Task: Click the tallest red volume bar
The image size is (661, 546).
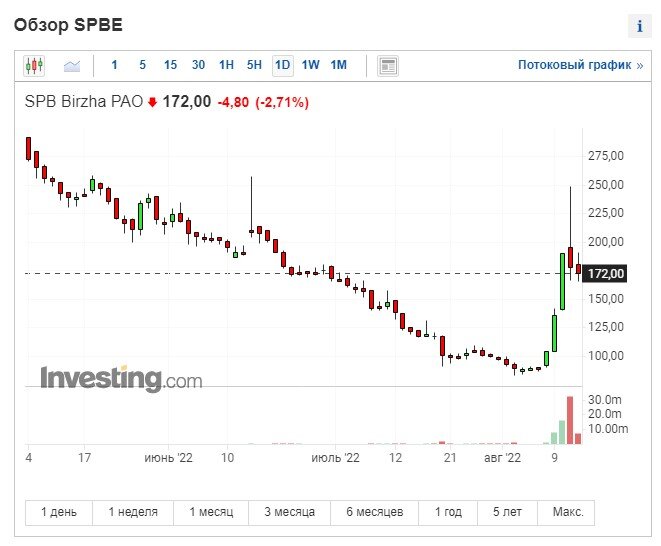Action: tap(570, 420)
